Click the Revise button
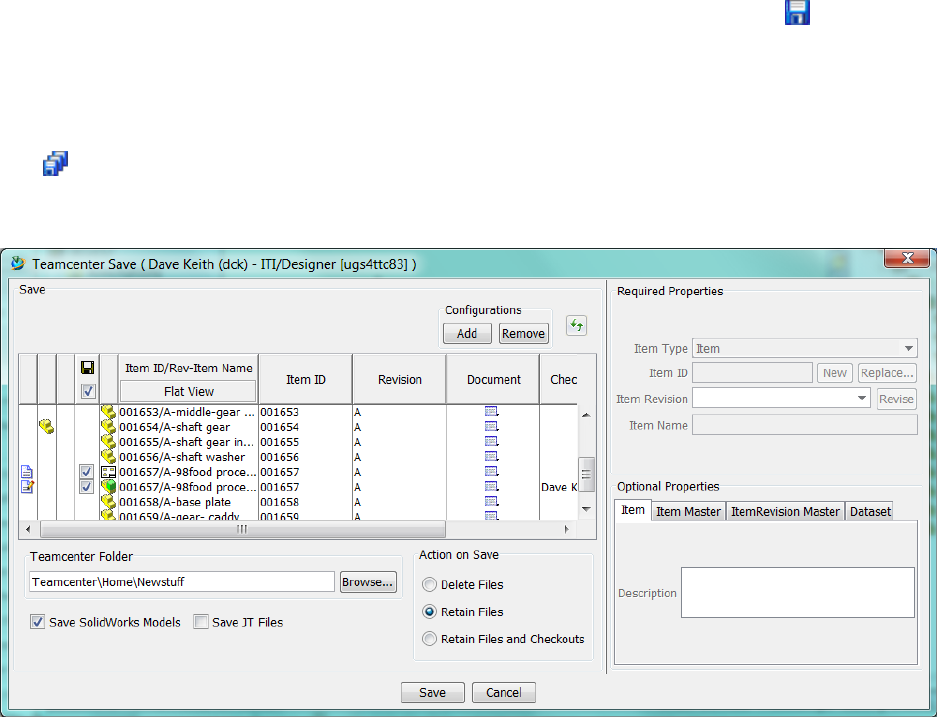Screen dimensions: 937x717 (896, 399)
